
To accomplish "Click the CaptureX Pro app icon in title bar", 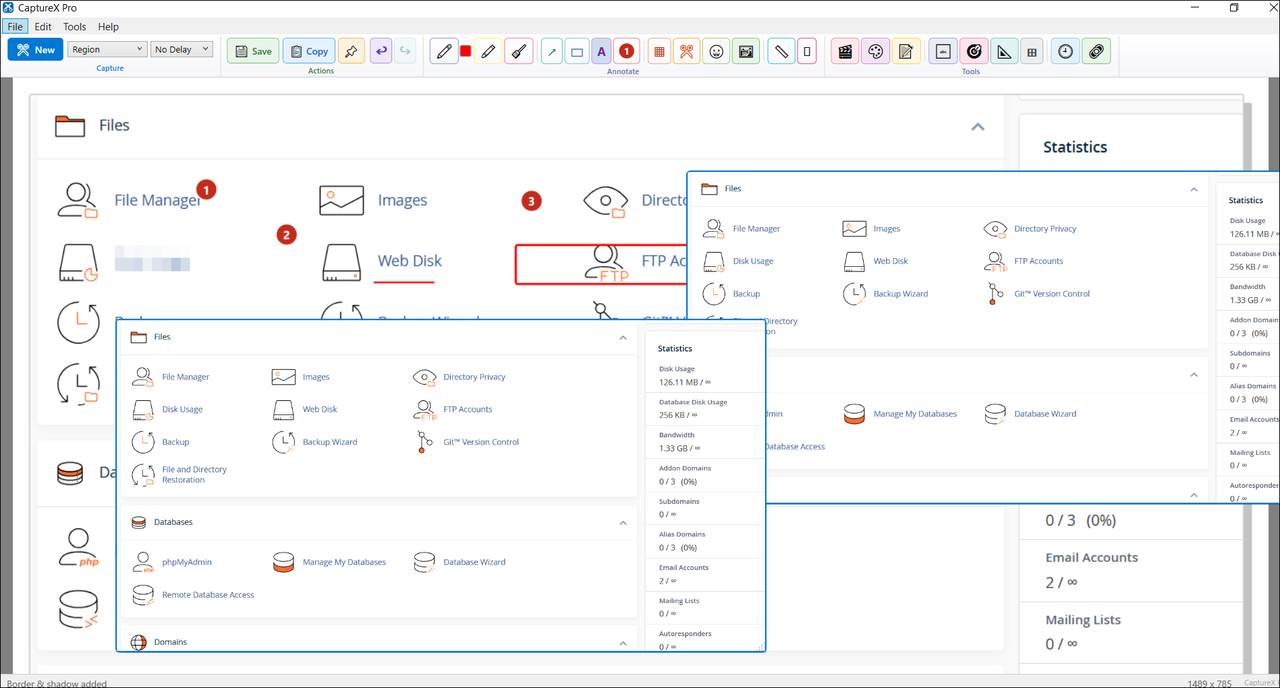I will pos(8,8).
